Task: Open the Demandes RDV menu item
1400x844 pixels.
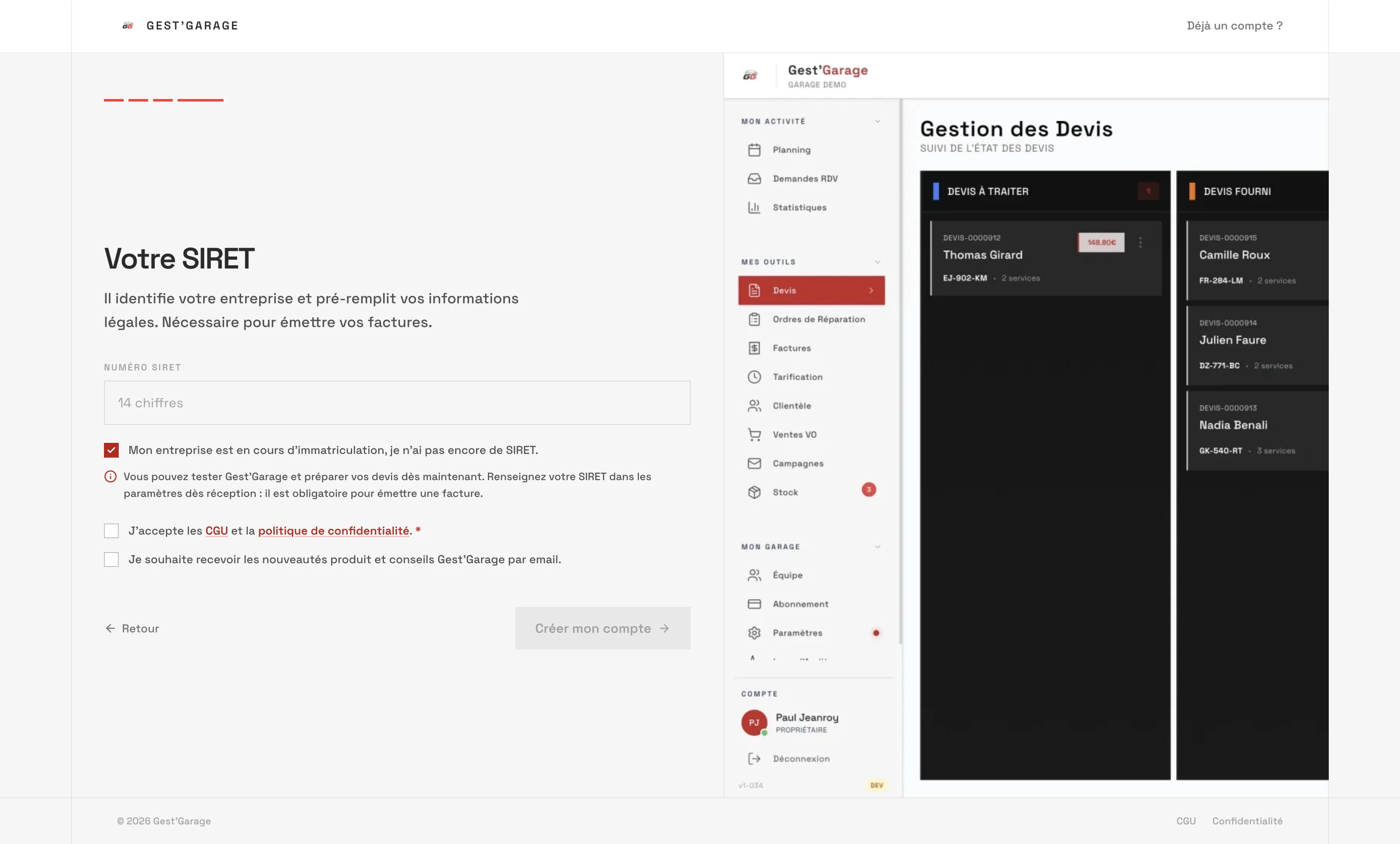Action: (811, 179)
